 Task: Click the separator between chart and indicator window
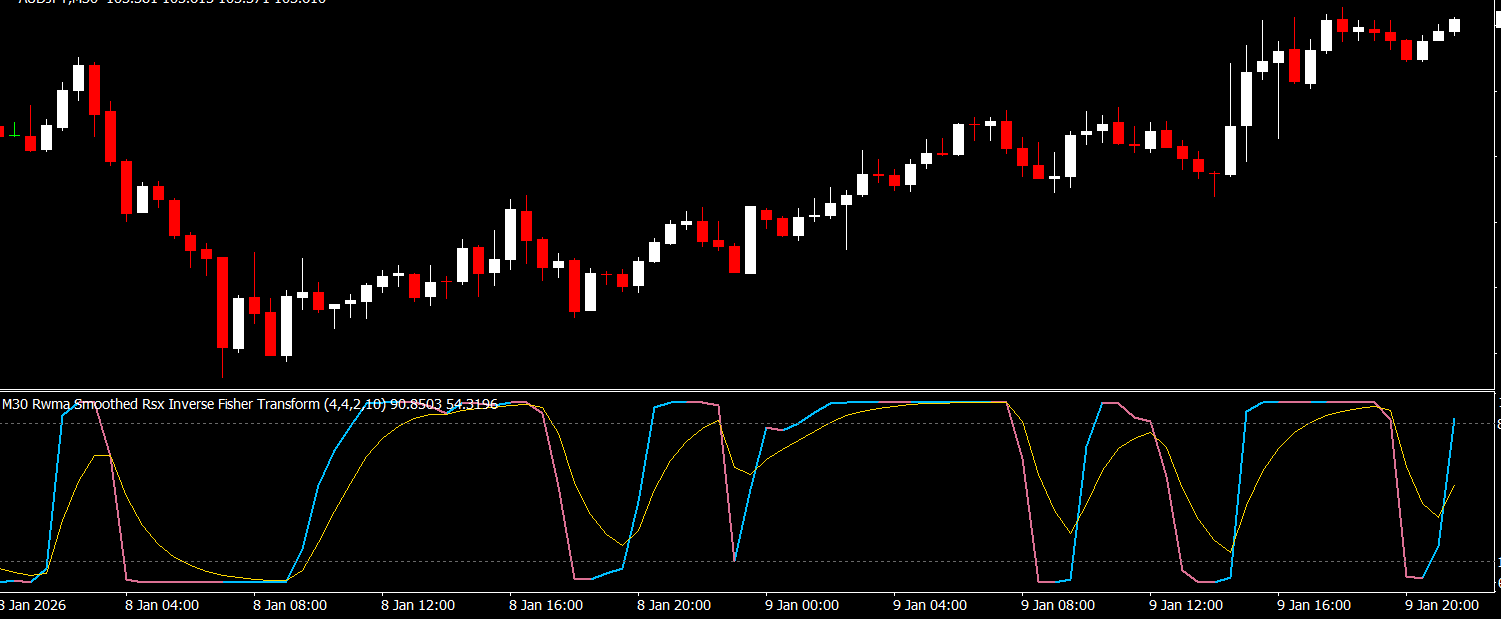pos(750,390)
